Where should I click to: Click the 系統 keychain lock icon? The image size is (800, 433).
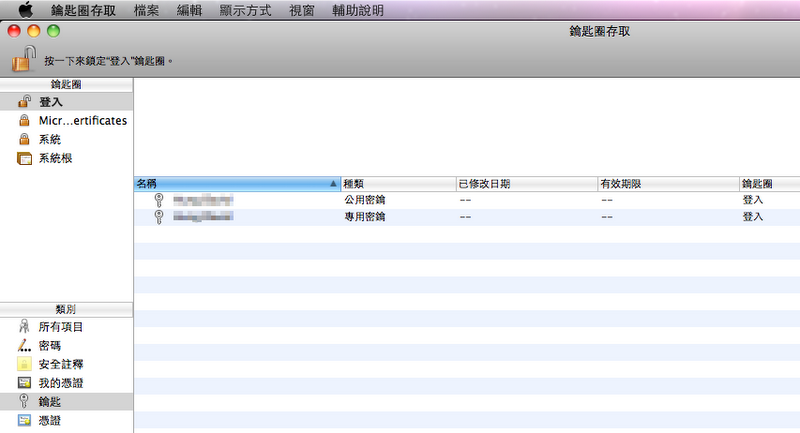[24, 140]
